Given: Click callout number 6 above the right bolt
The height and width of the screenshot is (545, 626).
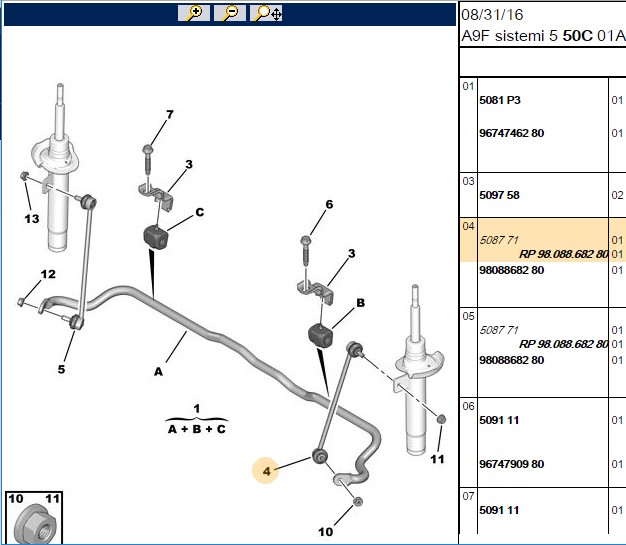Looking at the screenshot, I should [x=329, y=204].
